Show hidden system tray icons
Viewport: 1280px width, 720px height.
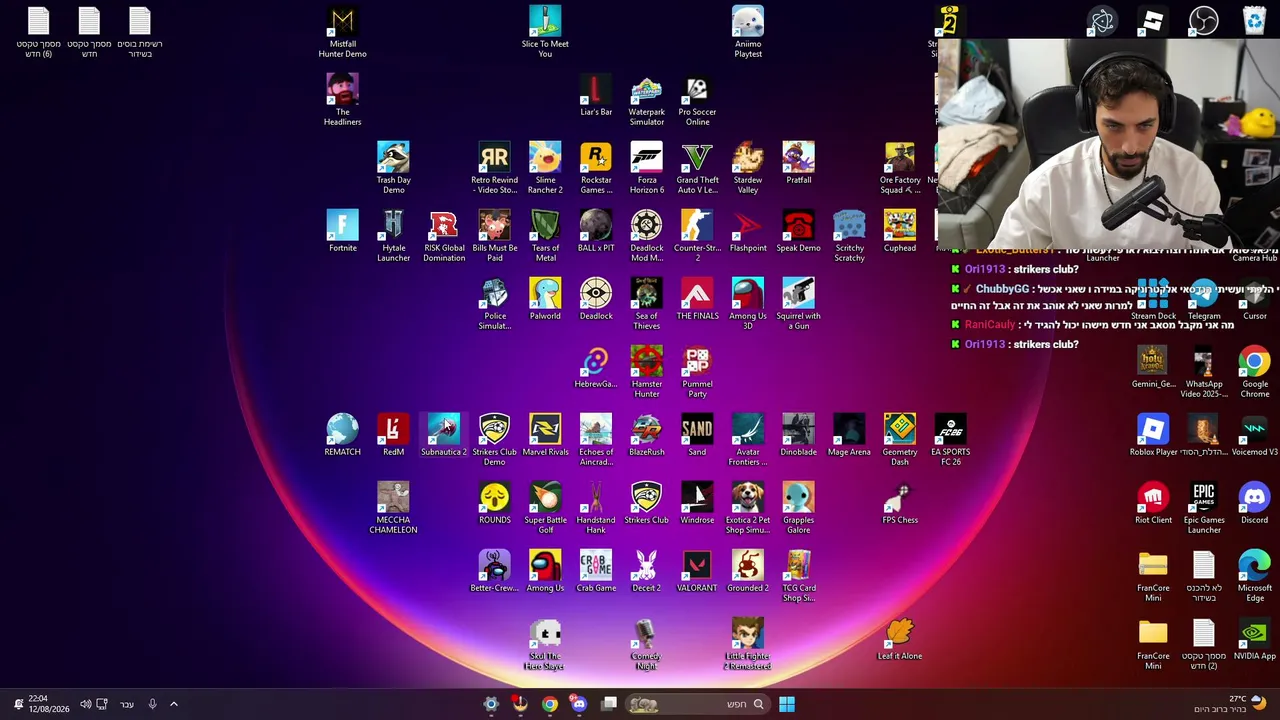(x=173, y=704)
